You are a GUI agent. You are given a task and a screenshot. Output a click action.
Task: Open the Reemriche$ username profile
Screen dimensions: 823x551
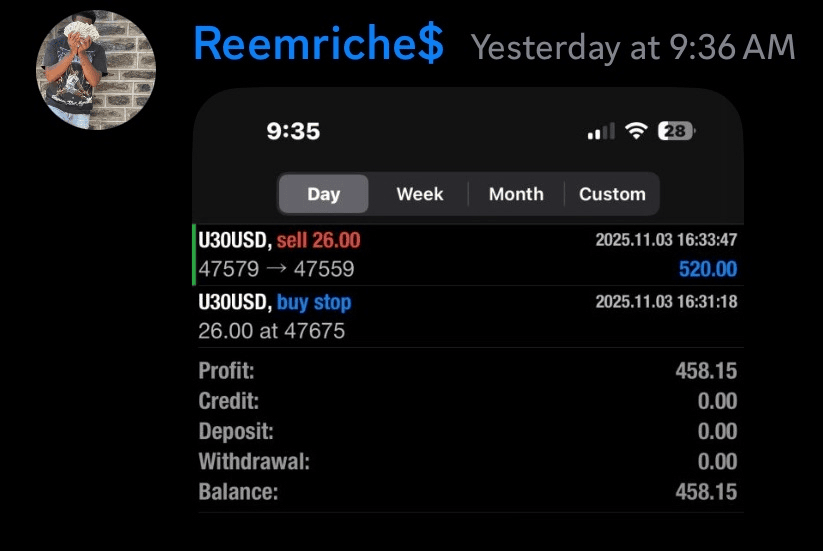click(x=318, y=45)
